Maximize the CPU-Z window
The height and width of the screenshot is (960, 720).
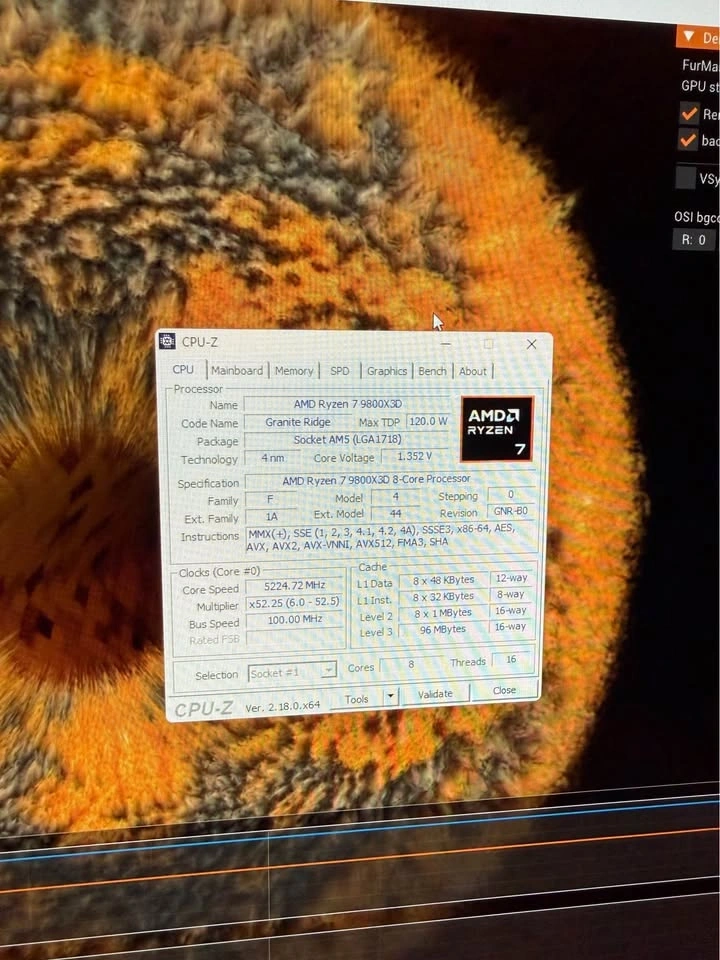(x=488, y=344)
